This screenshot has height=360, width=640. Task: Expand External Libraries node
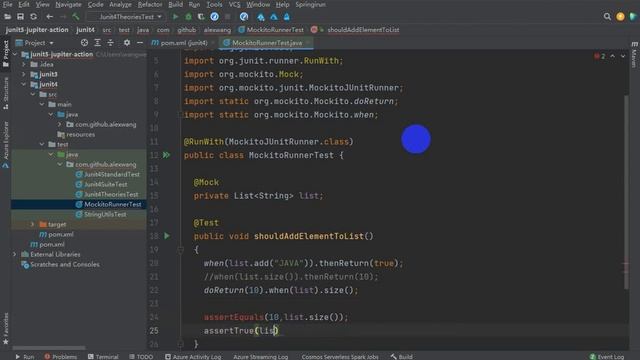(x=15, y=254)
